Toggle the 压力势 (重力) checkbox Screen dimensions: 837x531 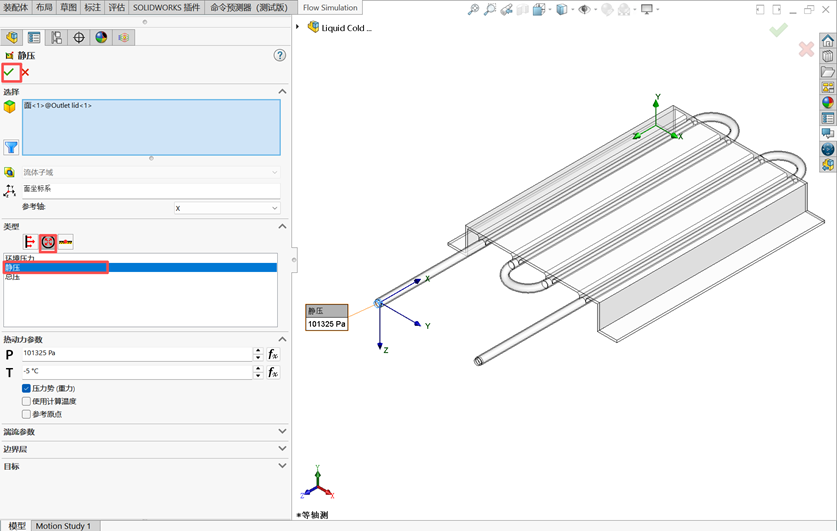(26, 389)
